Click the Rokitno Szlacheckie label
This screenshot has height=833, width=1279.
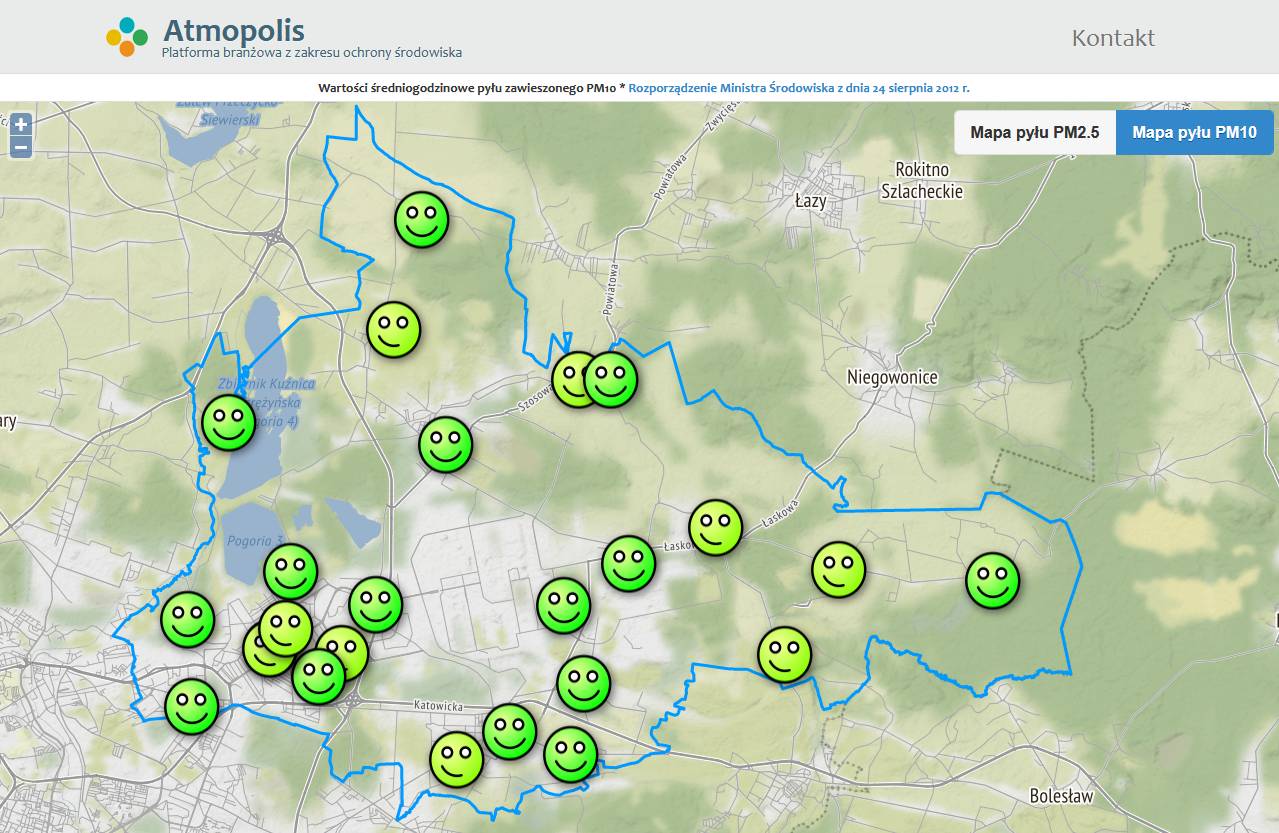(921, 181)
